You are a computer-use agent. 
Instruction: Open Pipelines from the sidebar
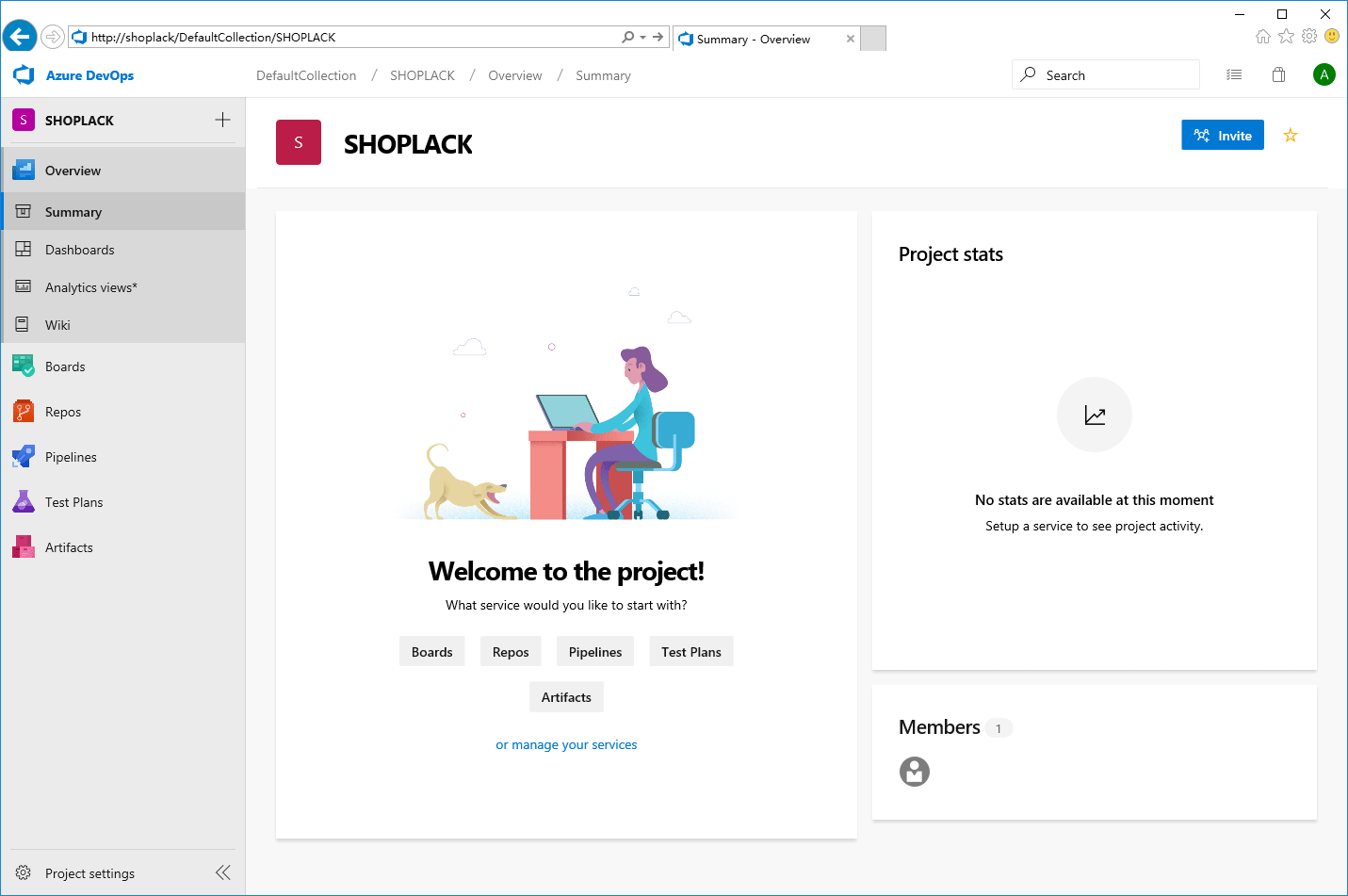click(x=71, y=457)
